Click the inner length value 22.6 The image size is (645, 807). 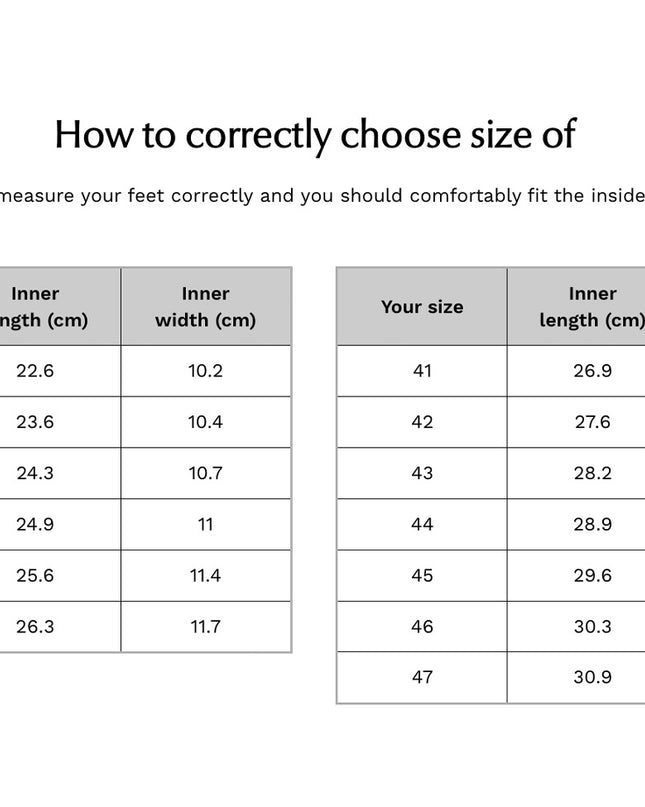(x=35, y=371)
